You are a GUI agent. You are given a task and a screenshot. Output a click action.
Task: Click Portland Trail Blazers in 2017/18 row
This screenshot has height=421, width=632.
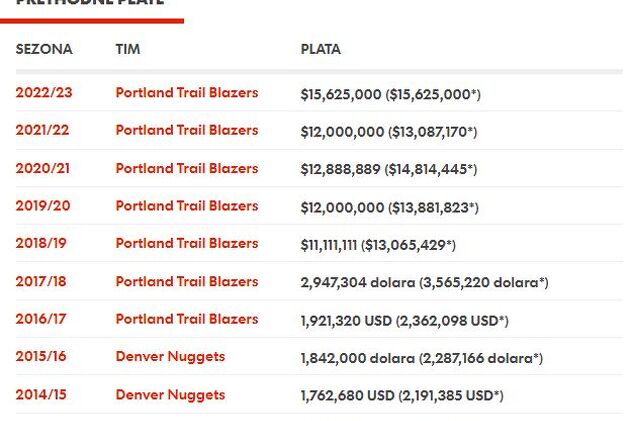point(186,281)
